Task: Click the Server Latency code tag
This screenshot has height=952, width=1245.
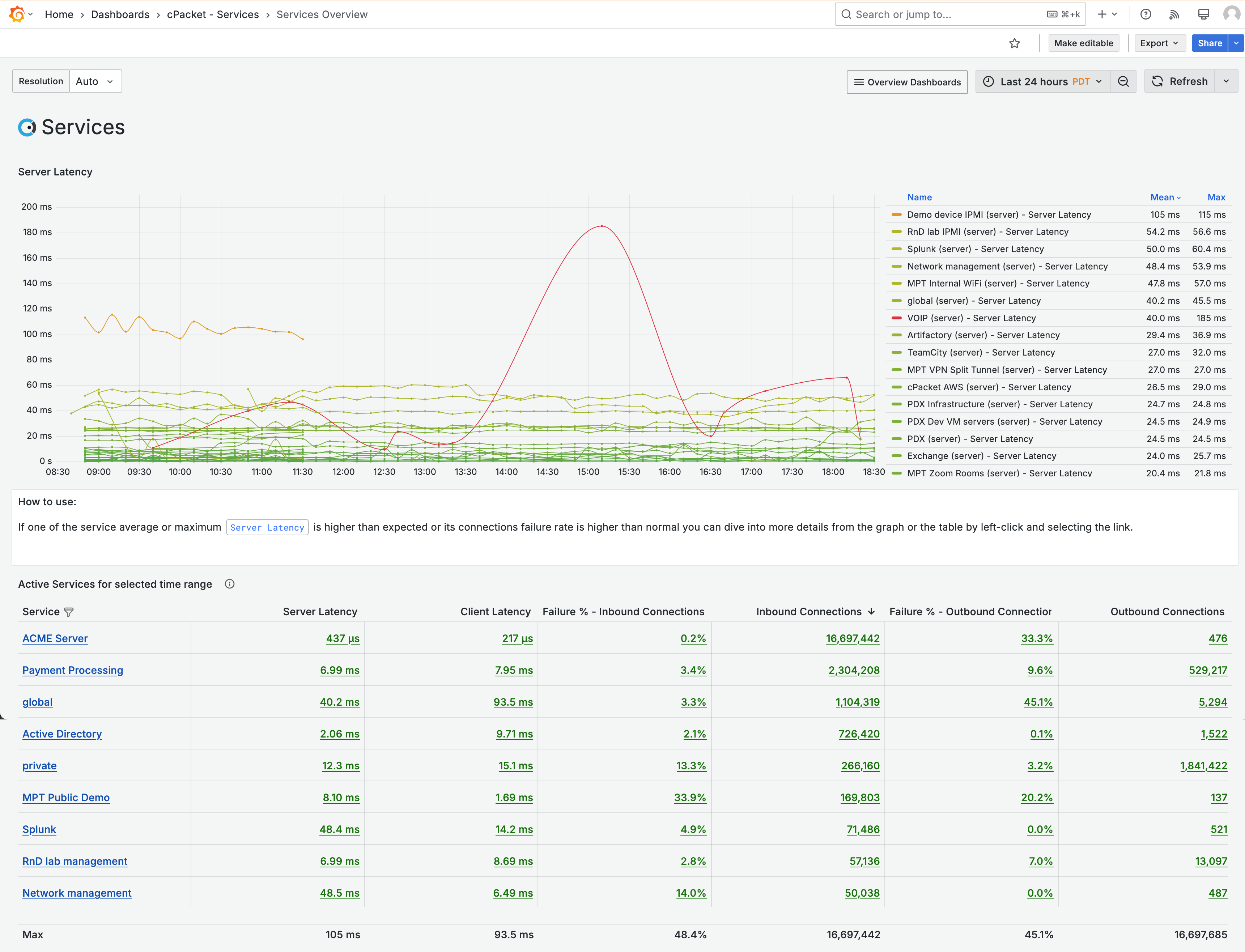Action: click(267, 527)
